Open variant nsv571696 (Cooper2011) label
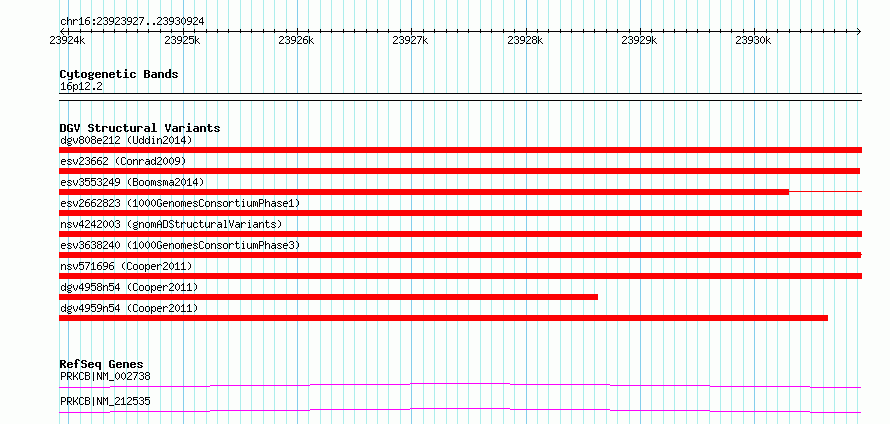 [126, 266]
